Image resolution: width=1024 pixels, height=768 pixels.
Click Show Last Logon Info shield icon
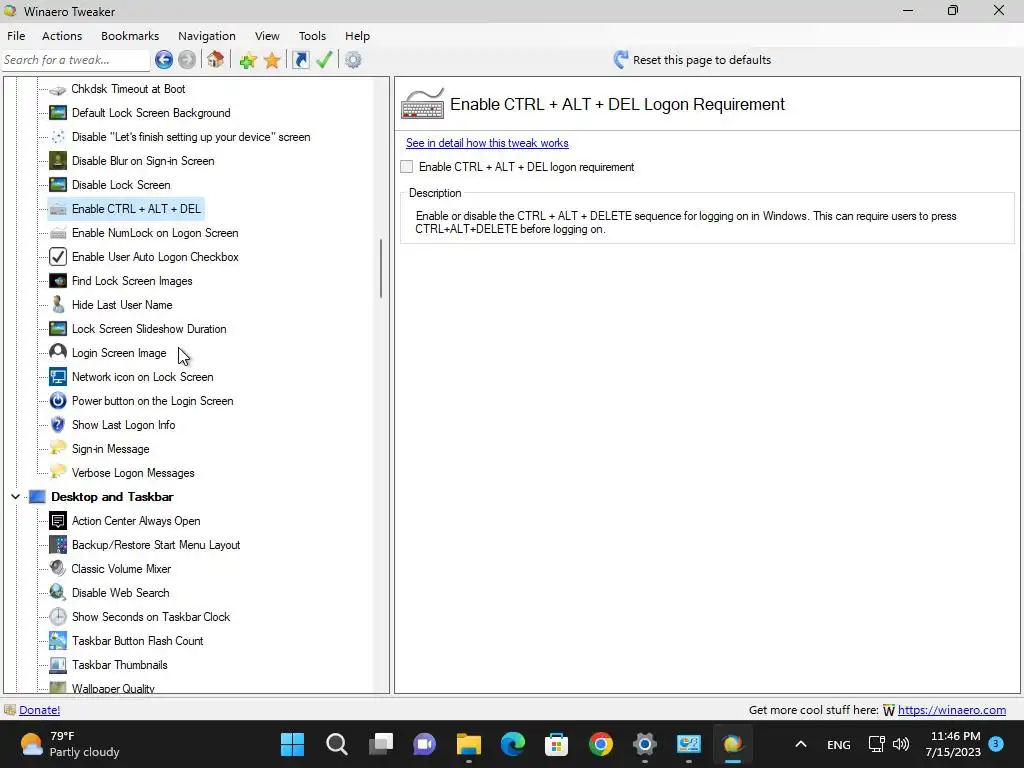point(57,425)
